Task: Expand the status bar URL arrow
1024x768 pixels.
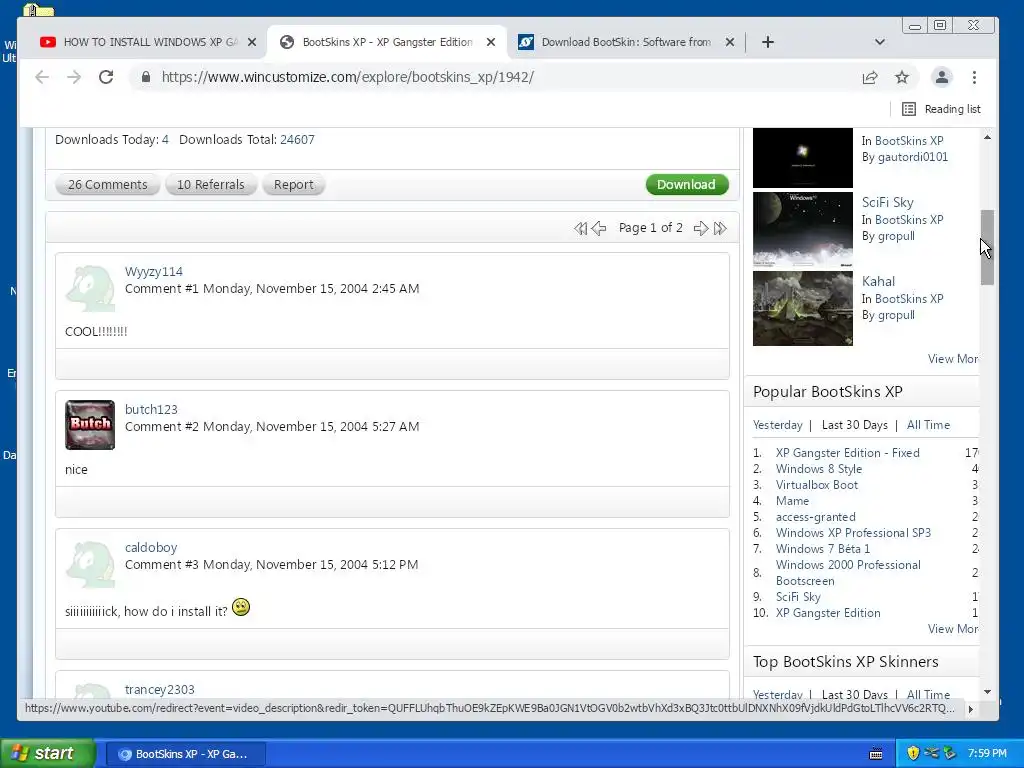Action: [x=970, y=709]
